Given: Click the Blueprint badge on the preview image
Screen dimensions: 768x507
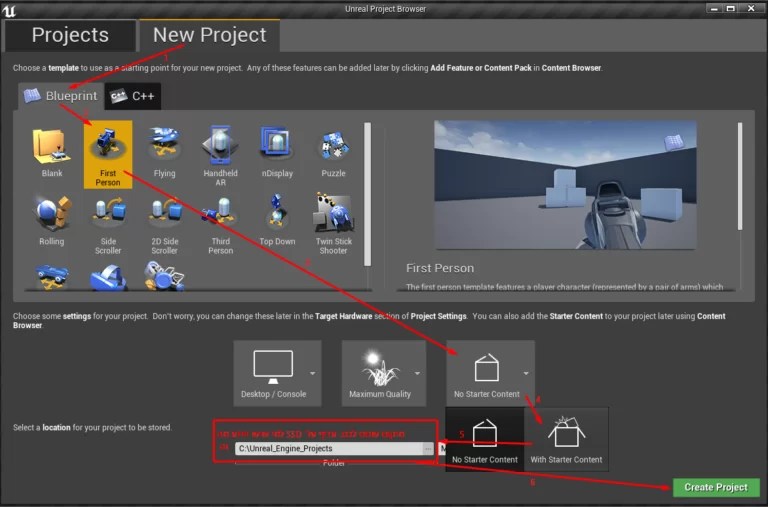Looking at the screenshot, I should tap(674, 143).
